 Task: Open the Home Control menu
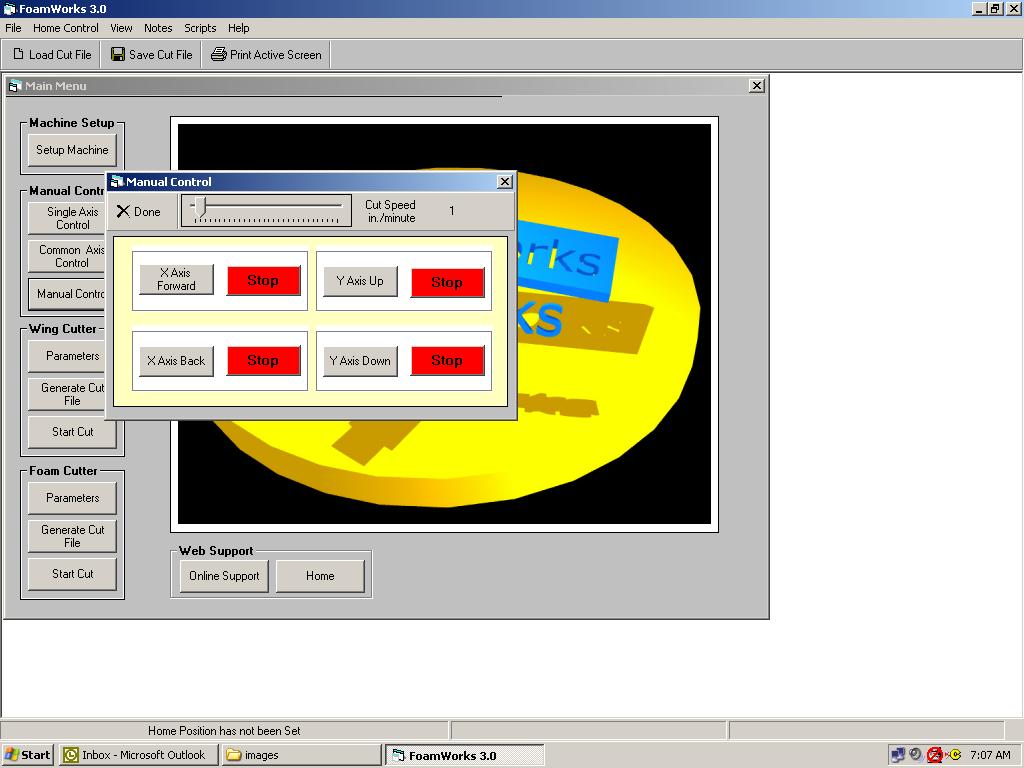point(68,28)
